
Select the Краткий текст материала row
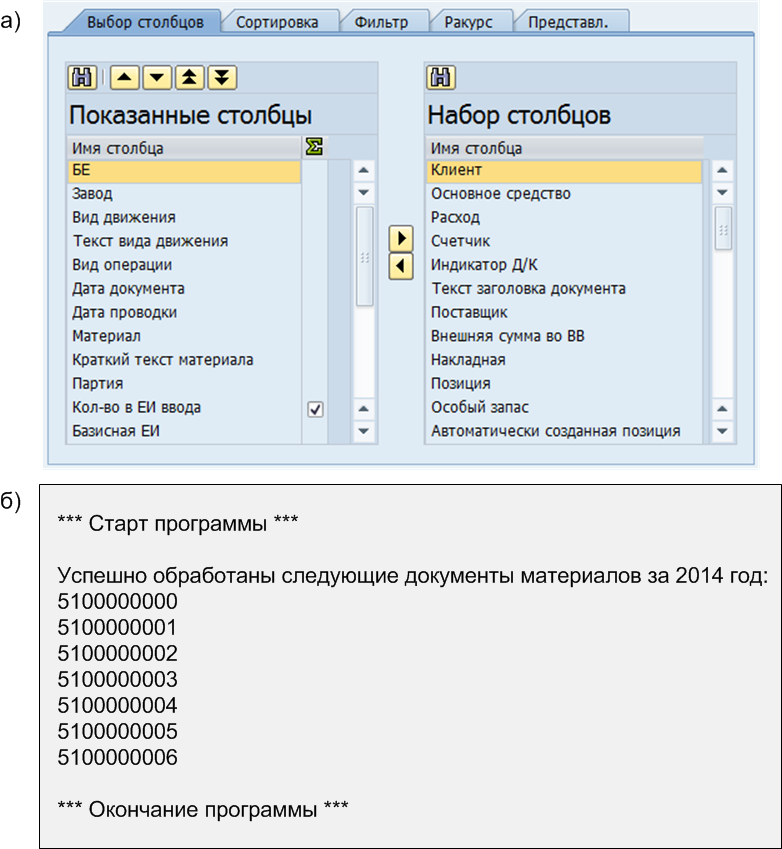[x=184, y=361]
